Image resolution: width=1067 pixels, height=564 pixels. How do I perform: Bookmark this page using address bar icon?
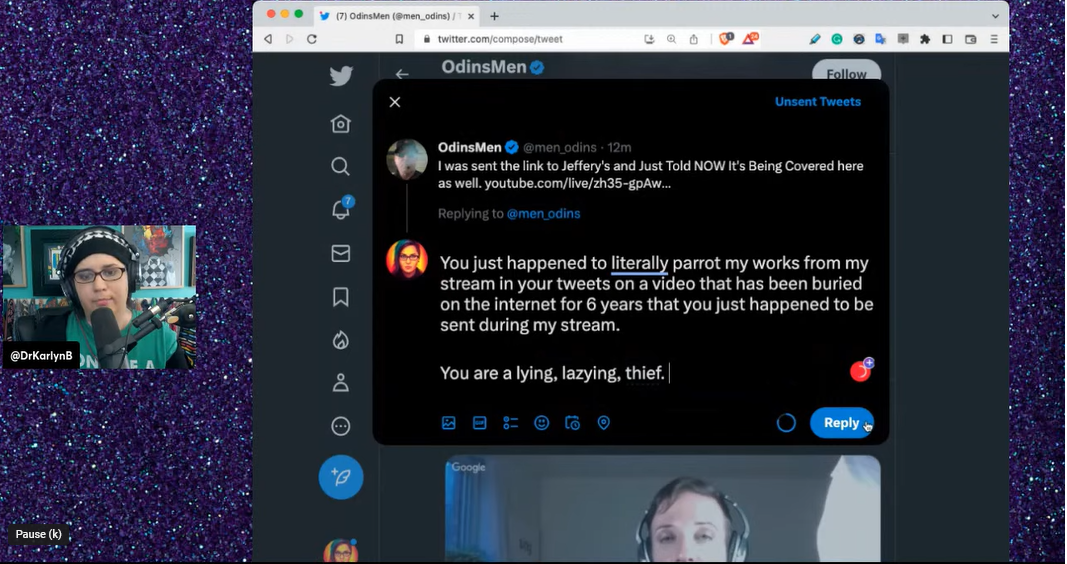(399, 39)
